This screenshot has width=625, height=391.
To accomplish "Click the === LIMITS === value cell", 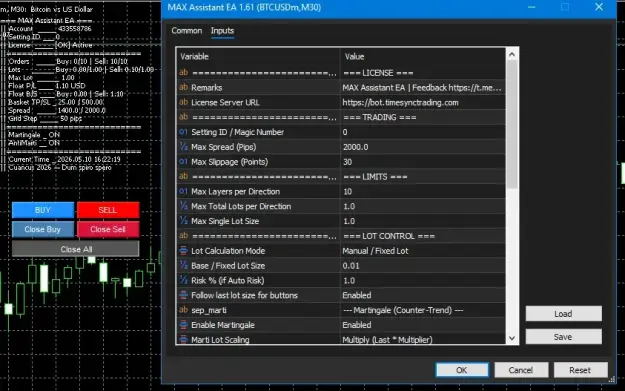I will click(x=423, y=176).
